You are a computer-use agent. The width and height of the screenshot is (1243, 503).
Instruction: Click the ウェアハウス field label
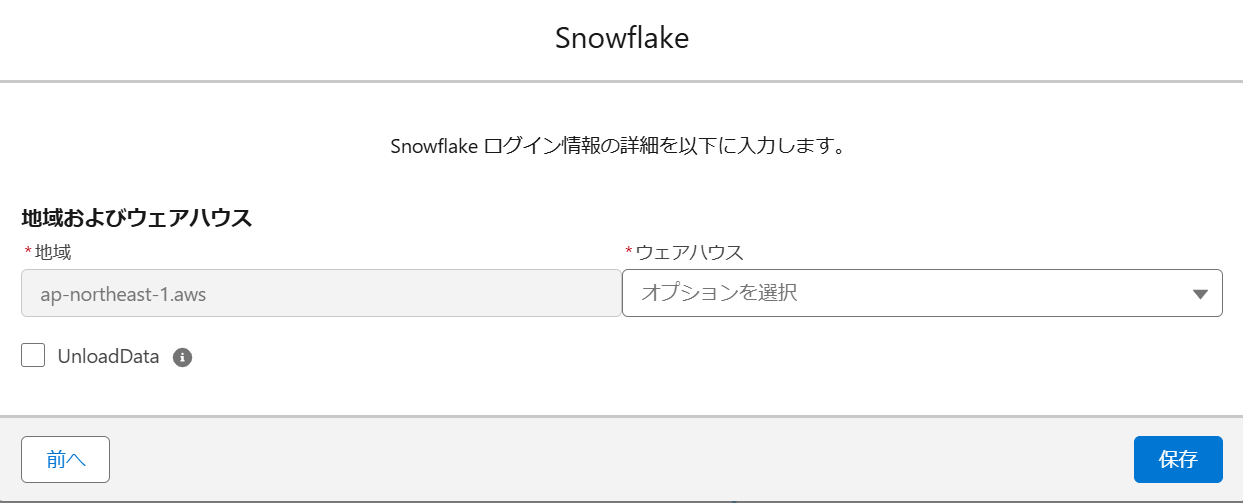690,253
